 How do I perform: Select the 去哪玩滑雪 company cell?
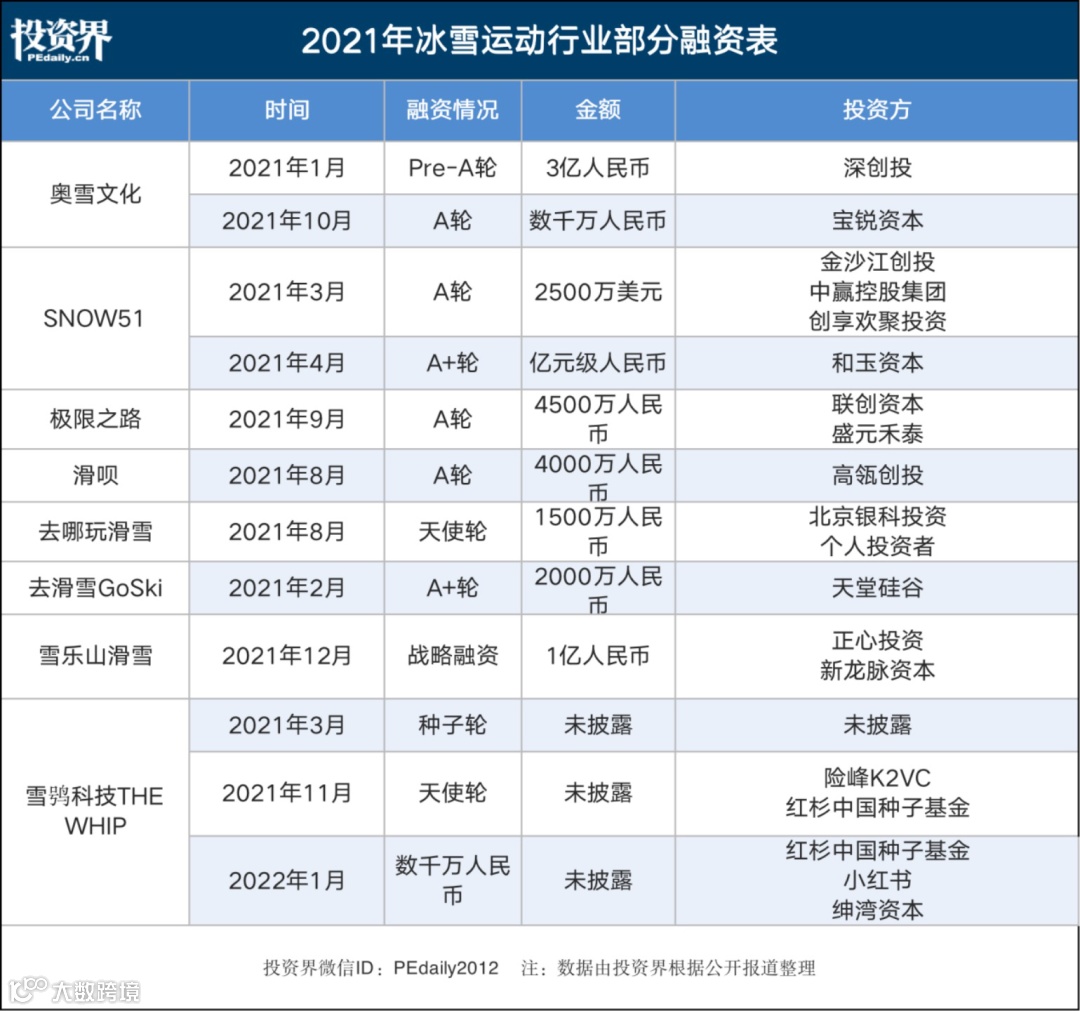(x=95, y=532)
